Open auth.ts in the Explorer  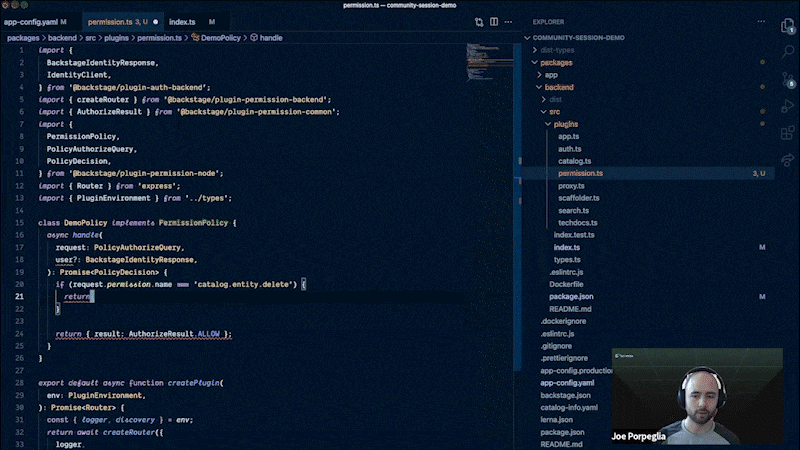click(569, 149)
